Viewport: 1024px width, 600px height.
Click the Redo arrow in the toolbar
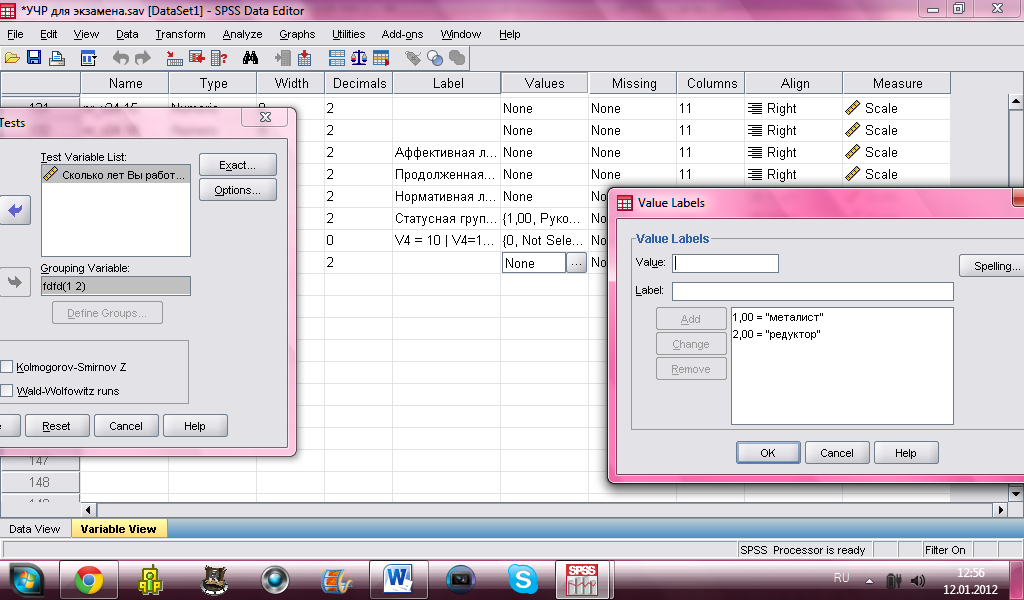142,58
